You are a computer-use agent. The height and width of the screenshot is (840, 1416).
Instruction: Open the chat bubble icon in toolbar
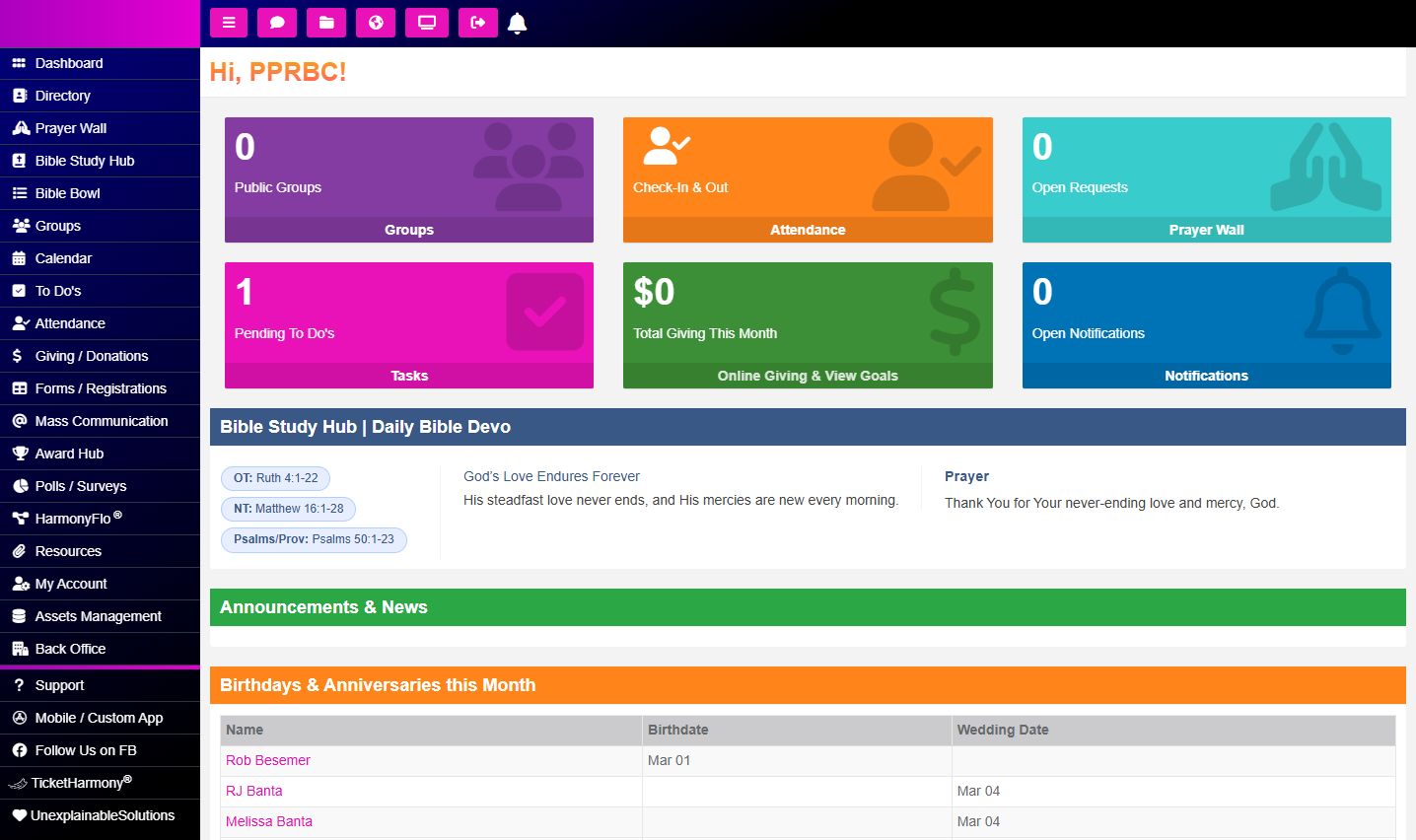(x=277, y=23)
